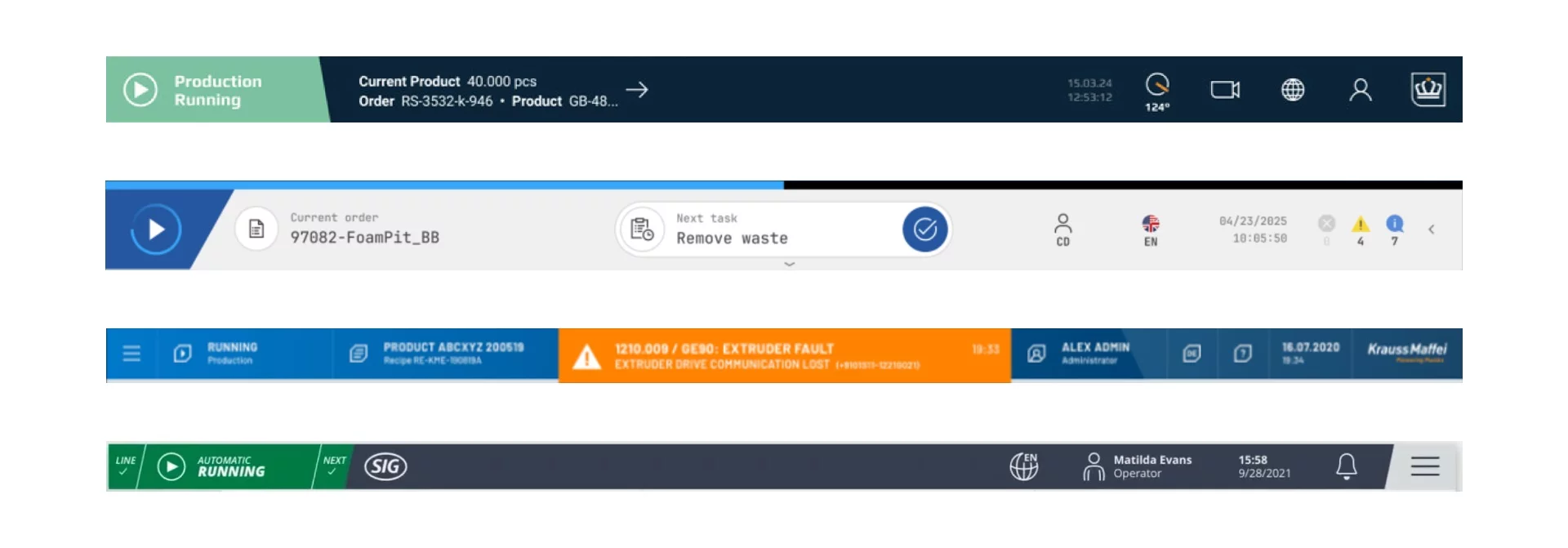Click the SIG logo
Viewport: 1568px width, 548px height.
pyautogui.click(x=385, y=466)
